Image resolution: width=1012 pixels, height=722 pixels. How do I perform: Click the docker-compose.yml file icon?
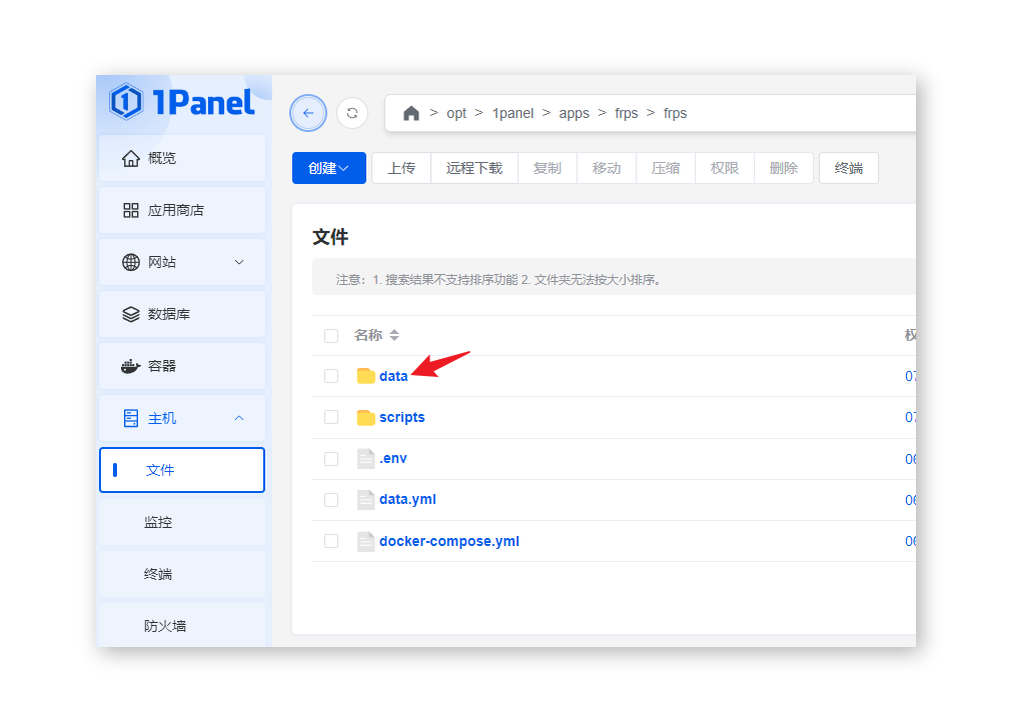pyautogui.click(x=366, y=541)
